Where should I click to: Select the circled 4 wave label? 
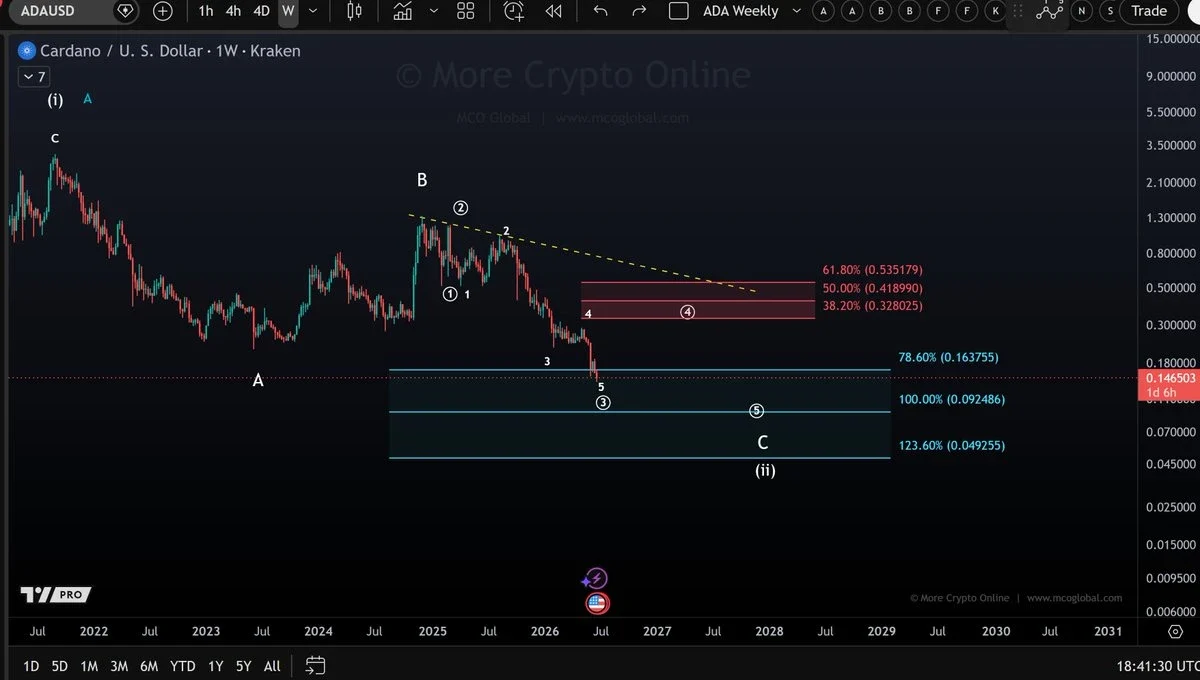688,312
